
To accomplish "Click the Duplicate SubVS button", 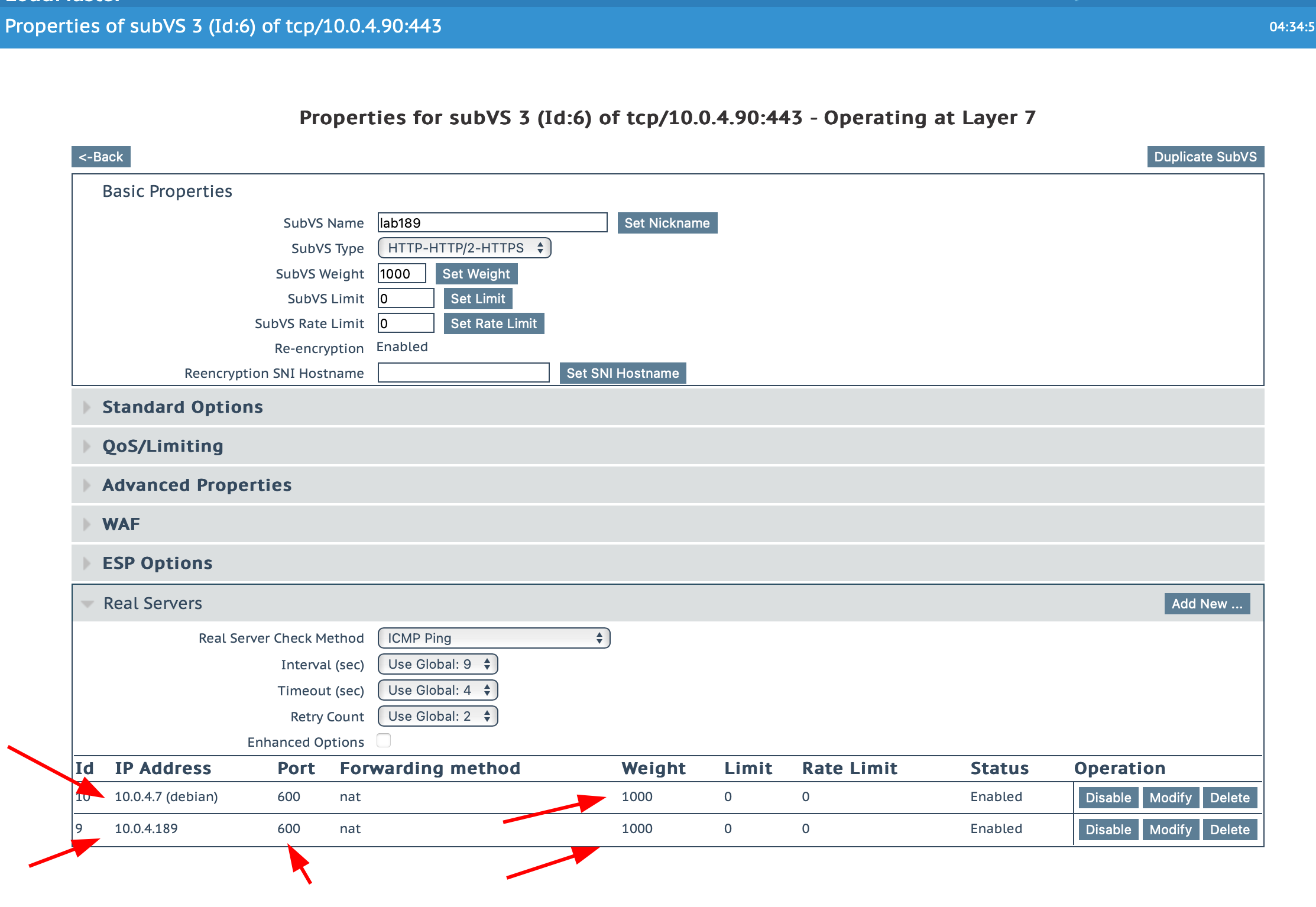I will coord(1205,157).
